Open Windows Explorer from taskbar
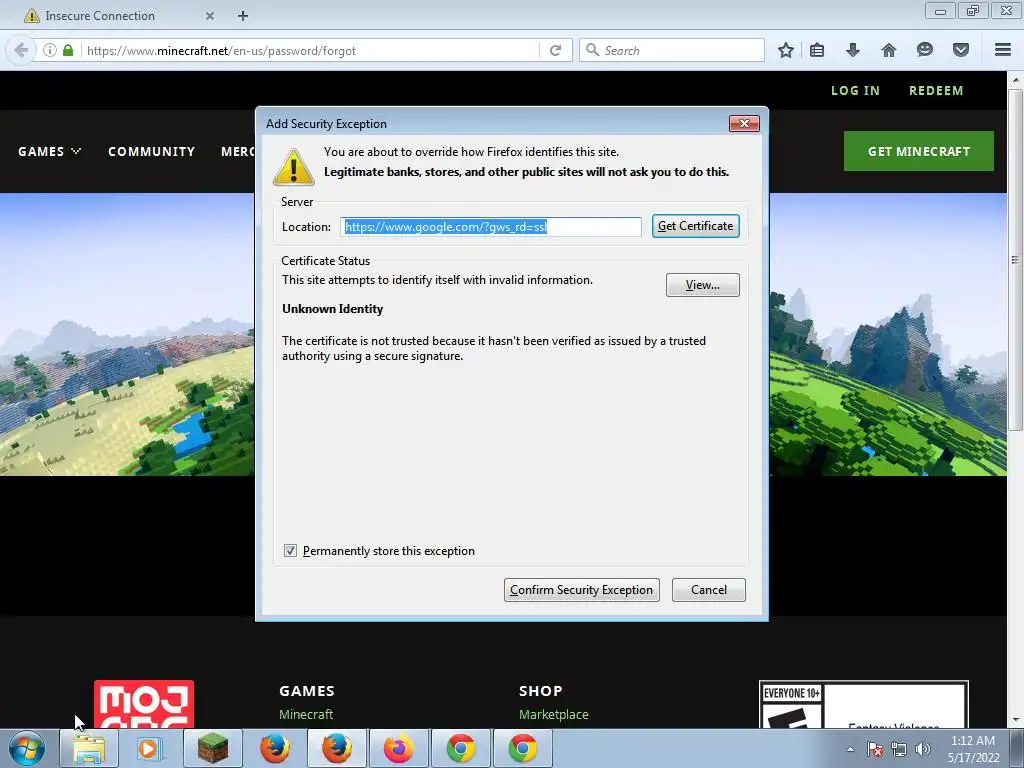This screenshot has width=1024, height=768. click(x=89, y=748)
